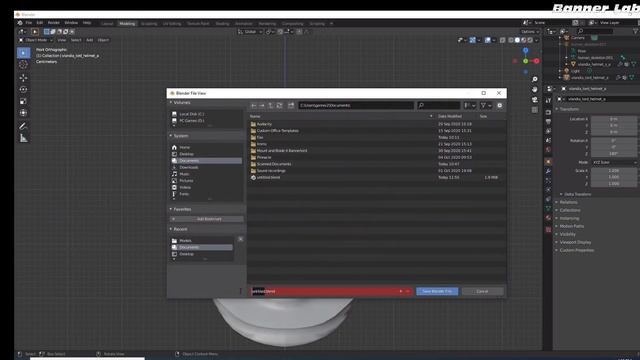Image resolution: width=640 pixels, height=360 pixels.
Task: Switch to the Layout workspace tab
Action: click(107, 24)
